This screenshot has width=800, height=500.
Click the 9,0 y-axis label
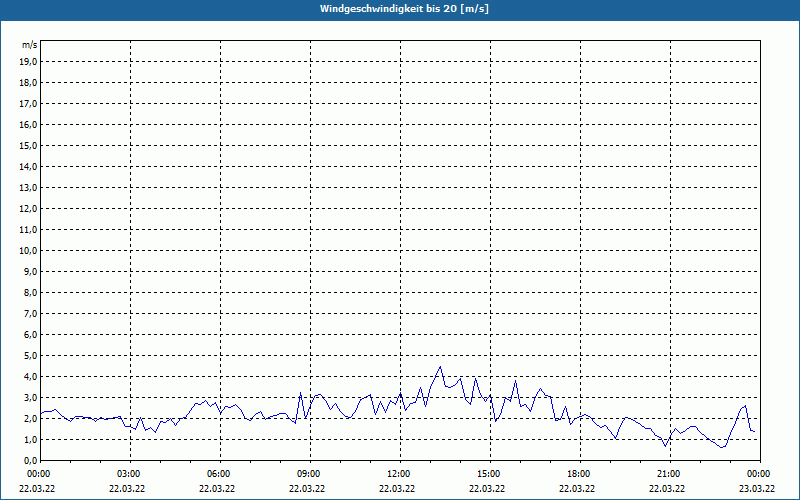(x=30, y=271)
